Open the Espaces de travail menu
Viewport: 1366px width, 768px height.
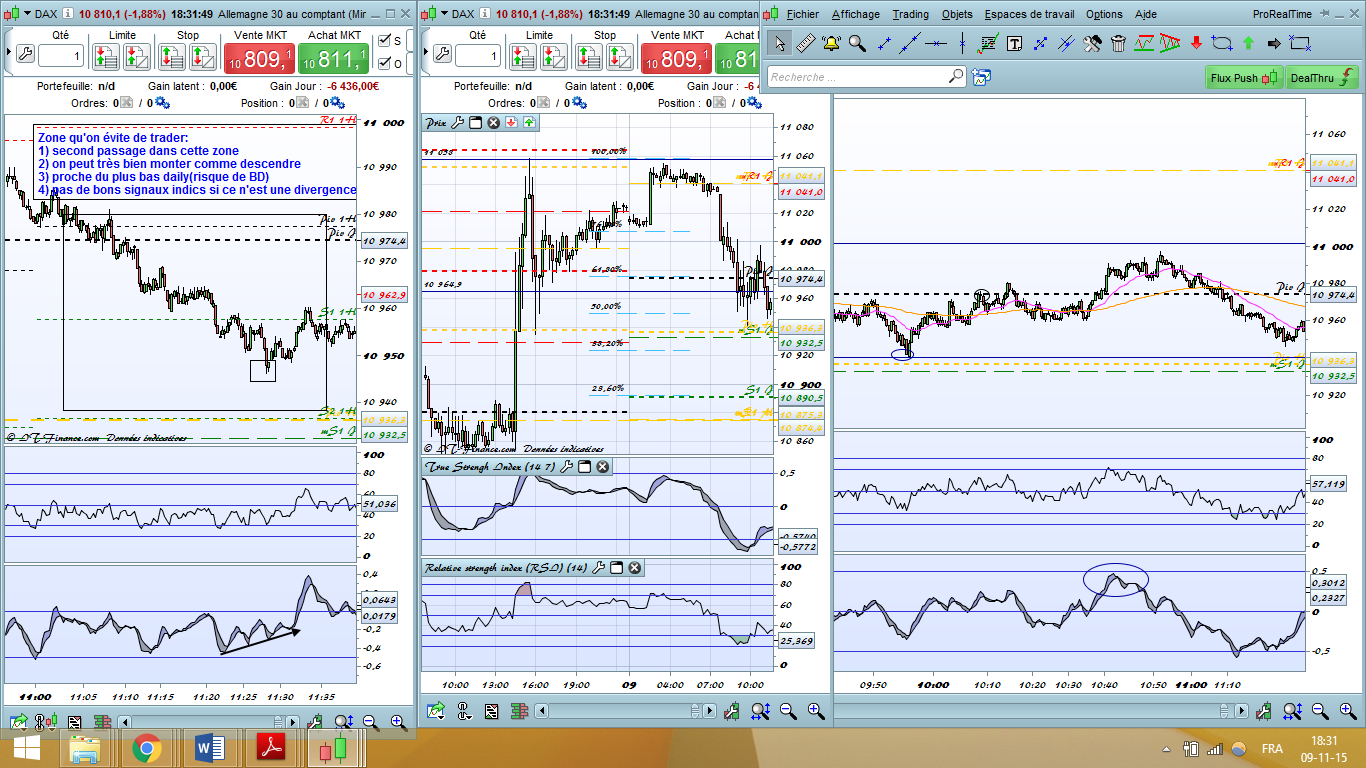pyautogui.click(x=1029, y=14)
